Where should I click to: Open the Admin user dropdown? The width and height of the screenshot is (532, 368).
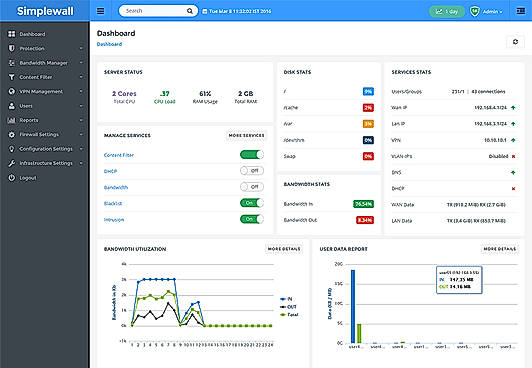pos(493,12)
